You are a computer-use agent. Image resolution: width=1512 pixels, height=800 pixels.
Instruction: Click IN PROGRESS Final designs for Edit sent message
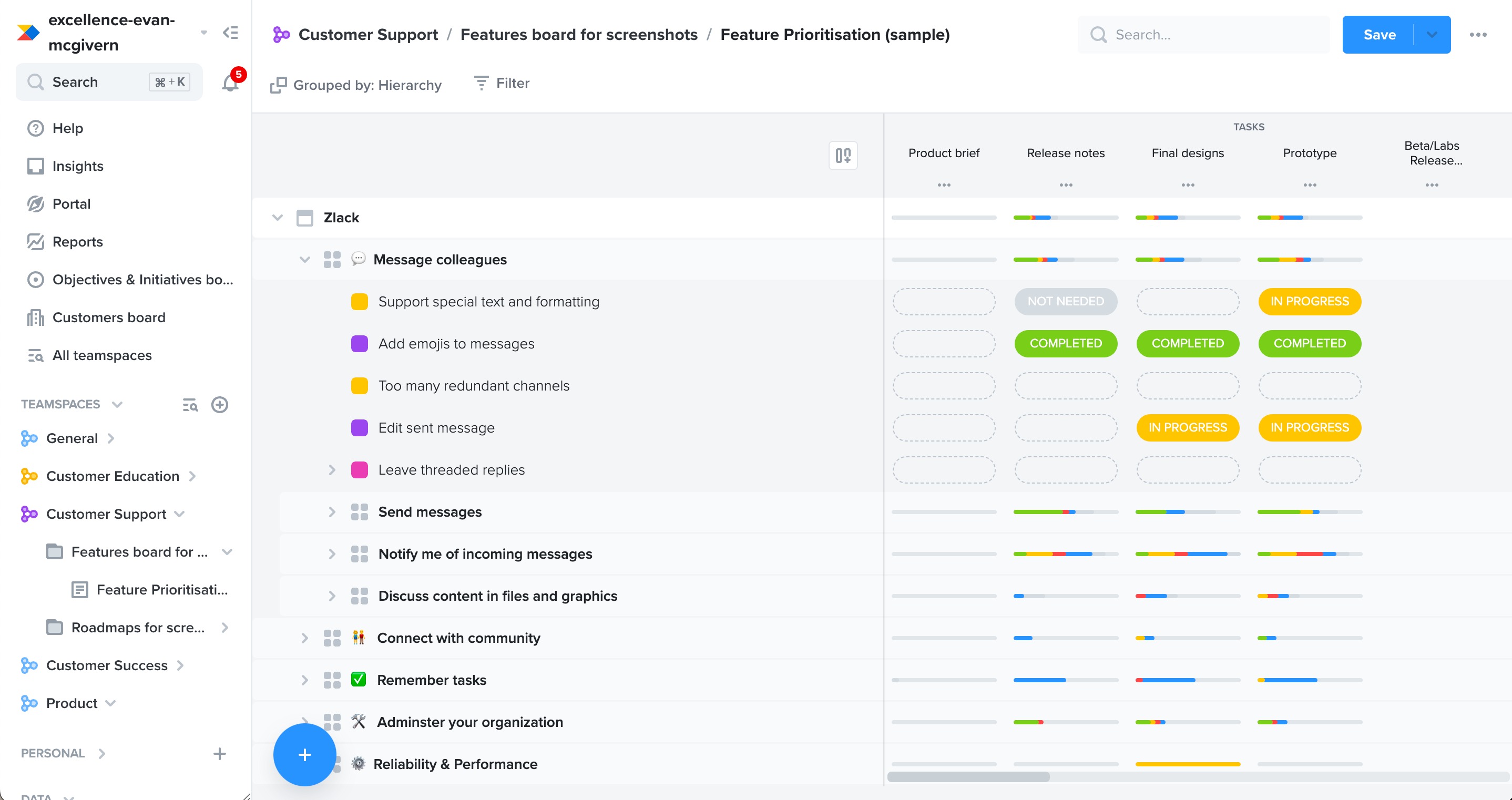[1188, 428]
